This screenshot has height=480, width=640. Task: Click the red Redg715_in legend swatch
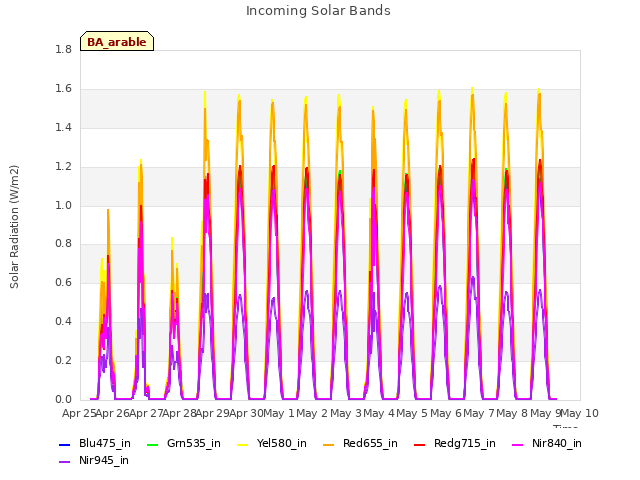(419, 444)
